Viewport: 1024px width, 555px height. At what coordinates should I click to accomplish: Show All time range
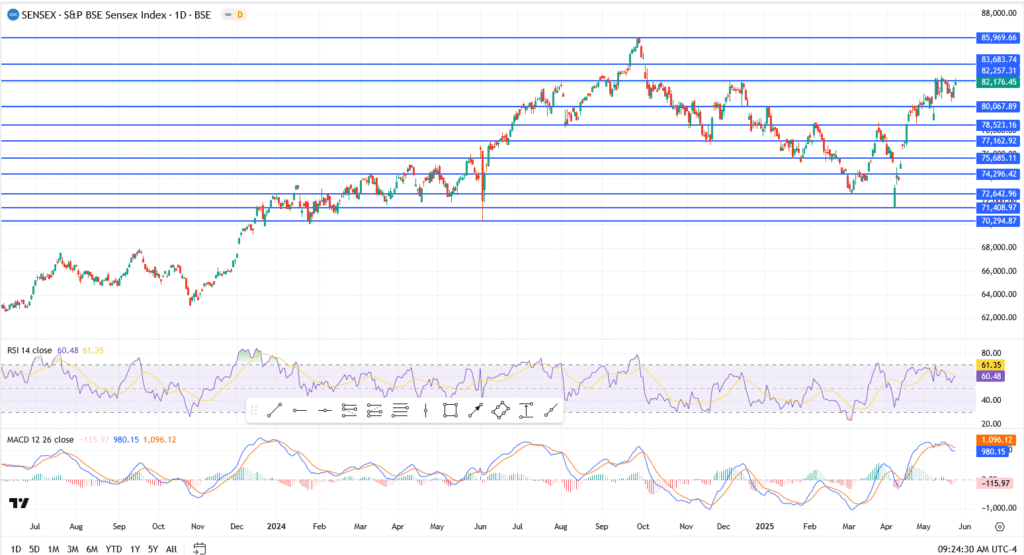click(x=171, y=549)
